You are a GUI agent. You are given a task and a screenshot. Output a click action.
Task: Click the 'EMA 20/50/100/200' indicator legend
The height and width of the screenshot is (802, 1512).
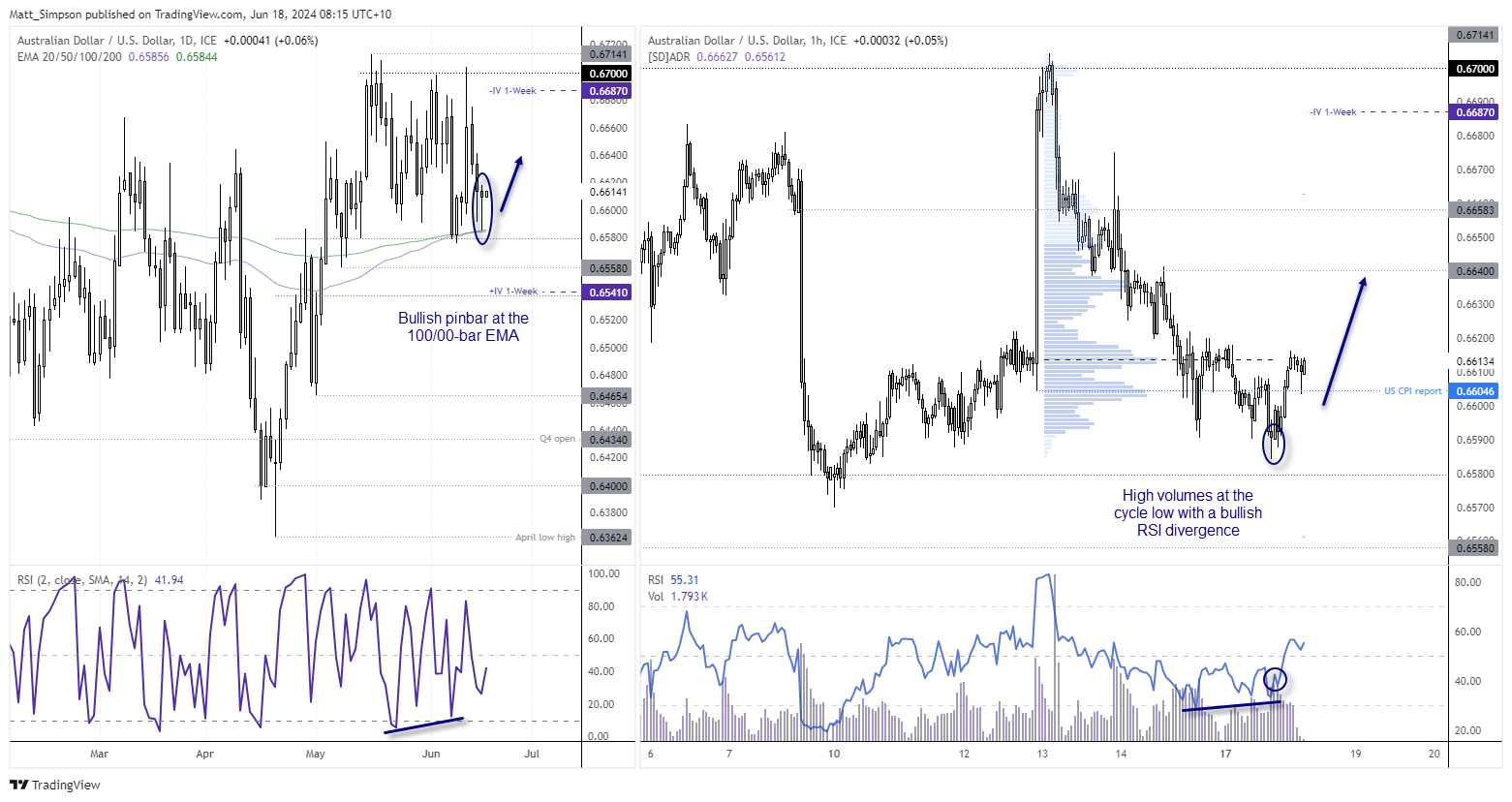tap(70, 57)
